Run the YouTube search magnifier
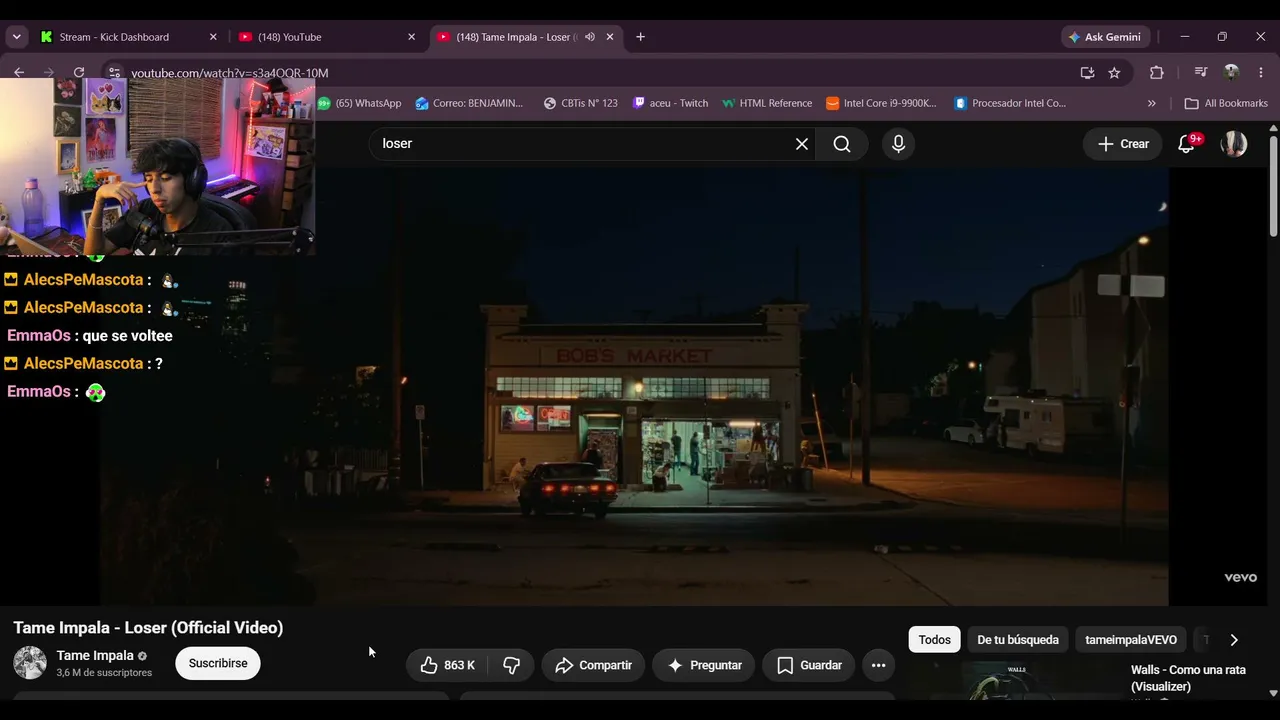The height and width of the screenshot is (720, 1280). click(x=842, y=144)
